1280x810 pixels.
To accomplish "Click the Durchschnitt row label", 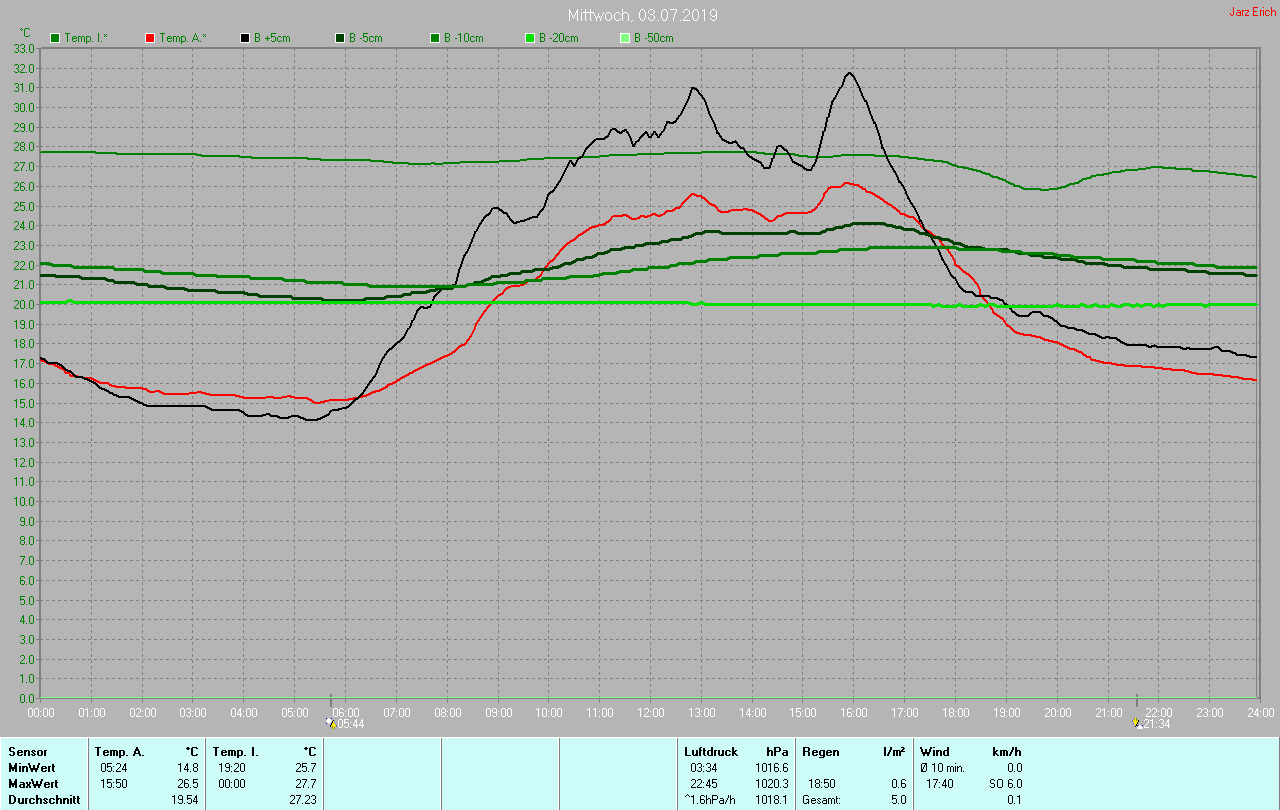I will pos(44,799).
